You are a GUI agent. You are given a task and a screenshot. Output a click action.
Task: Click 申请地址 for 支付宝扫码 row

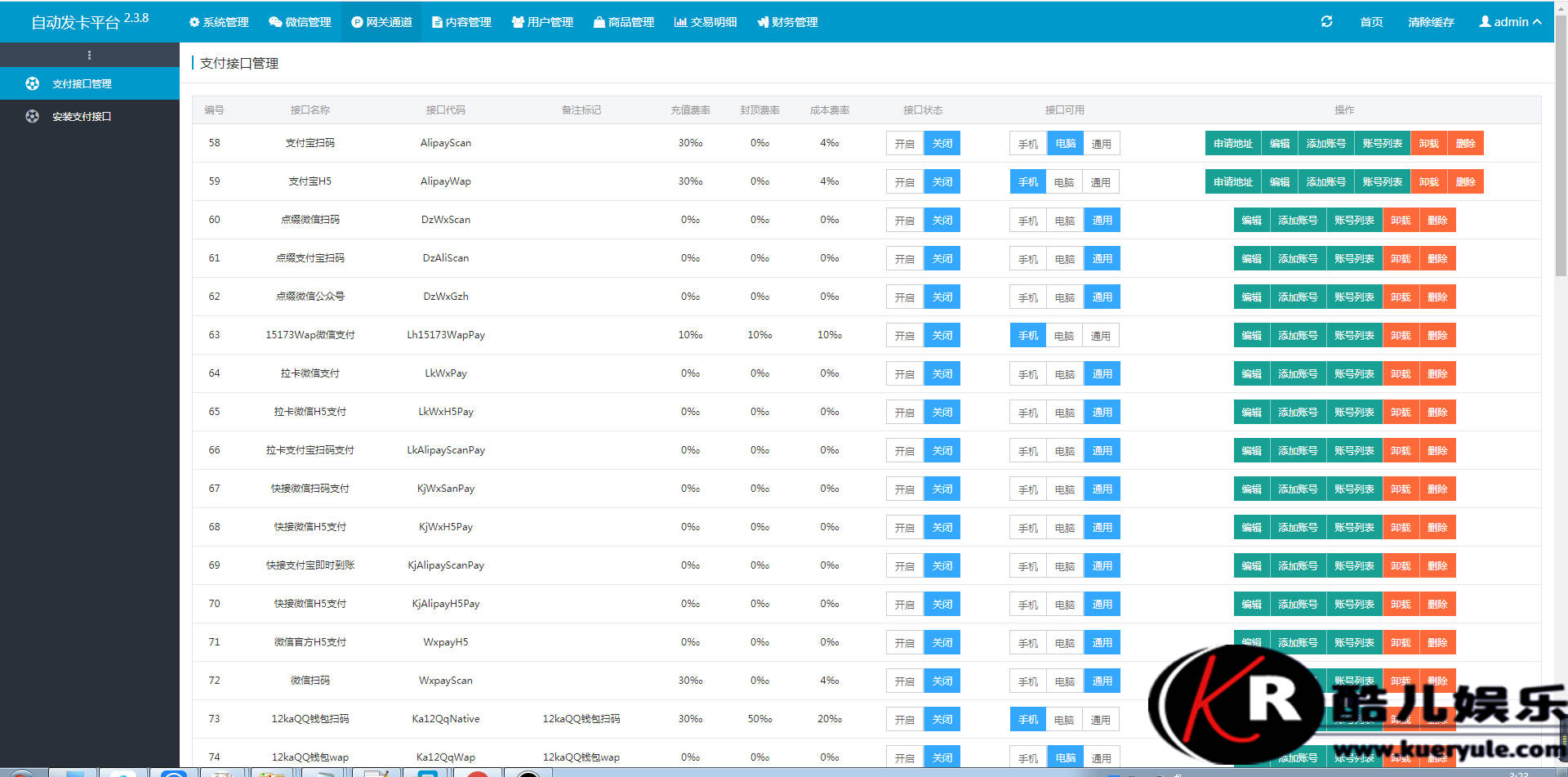pyautogui.click(x=1232, y=143)
